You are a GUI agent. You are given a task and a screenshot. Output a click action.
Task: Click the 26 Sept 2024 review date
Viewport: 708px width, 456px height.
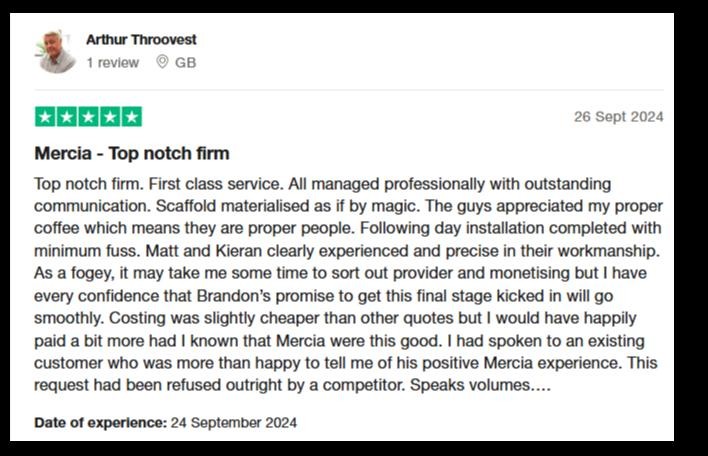[619, 117]
